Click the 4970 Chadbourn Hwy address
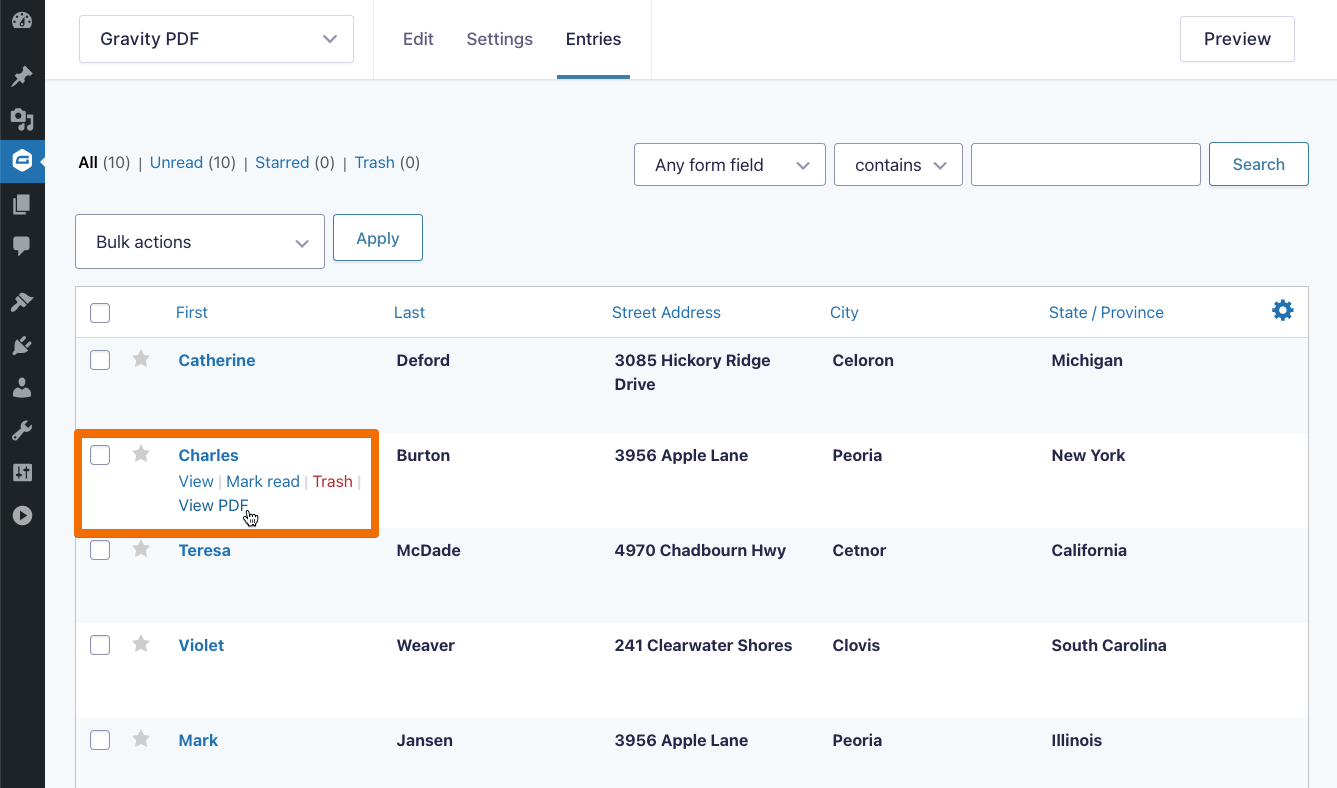Viewport: 1337px width, 788px height. [x=700, y=550]
